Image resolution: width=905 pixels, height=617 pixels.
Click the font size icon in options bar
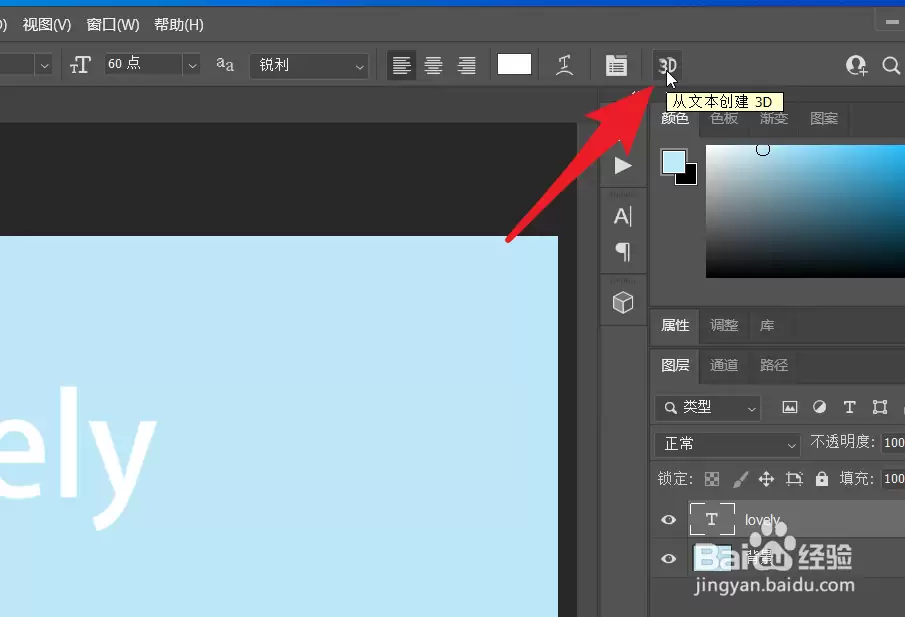coord(80,65)
